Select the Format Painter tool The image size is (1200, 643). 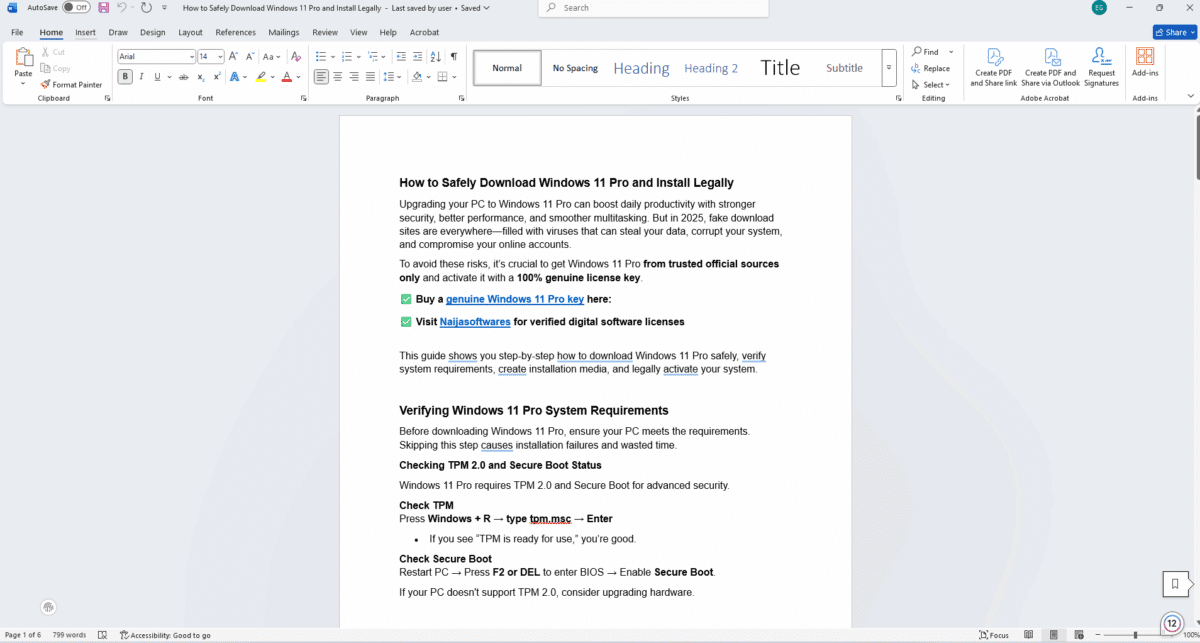point(71,84)
